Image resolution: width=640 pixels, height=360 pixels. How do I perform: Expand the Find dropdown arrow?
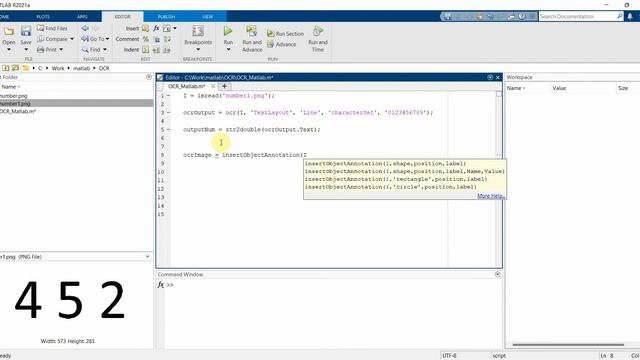point(105,50)
